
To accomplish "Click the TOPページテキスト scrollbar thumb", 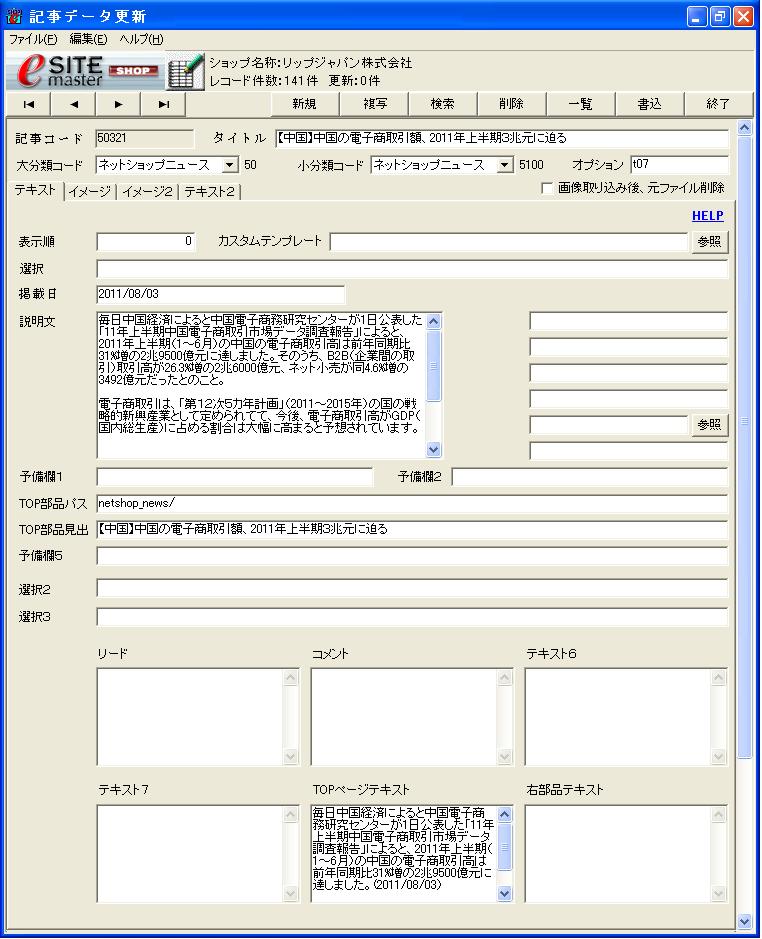I will pyautogui.click(x=504, y=847).
